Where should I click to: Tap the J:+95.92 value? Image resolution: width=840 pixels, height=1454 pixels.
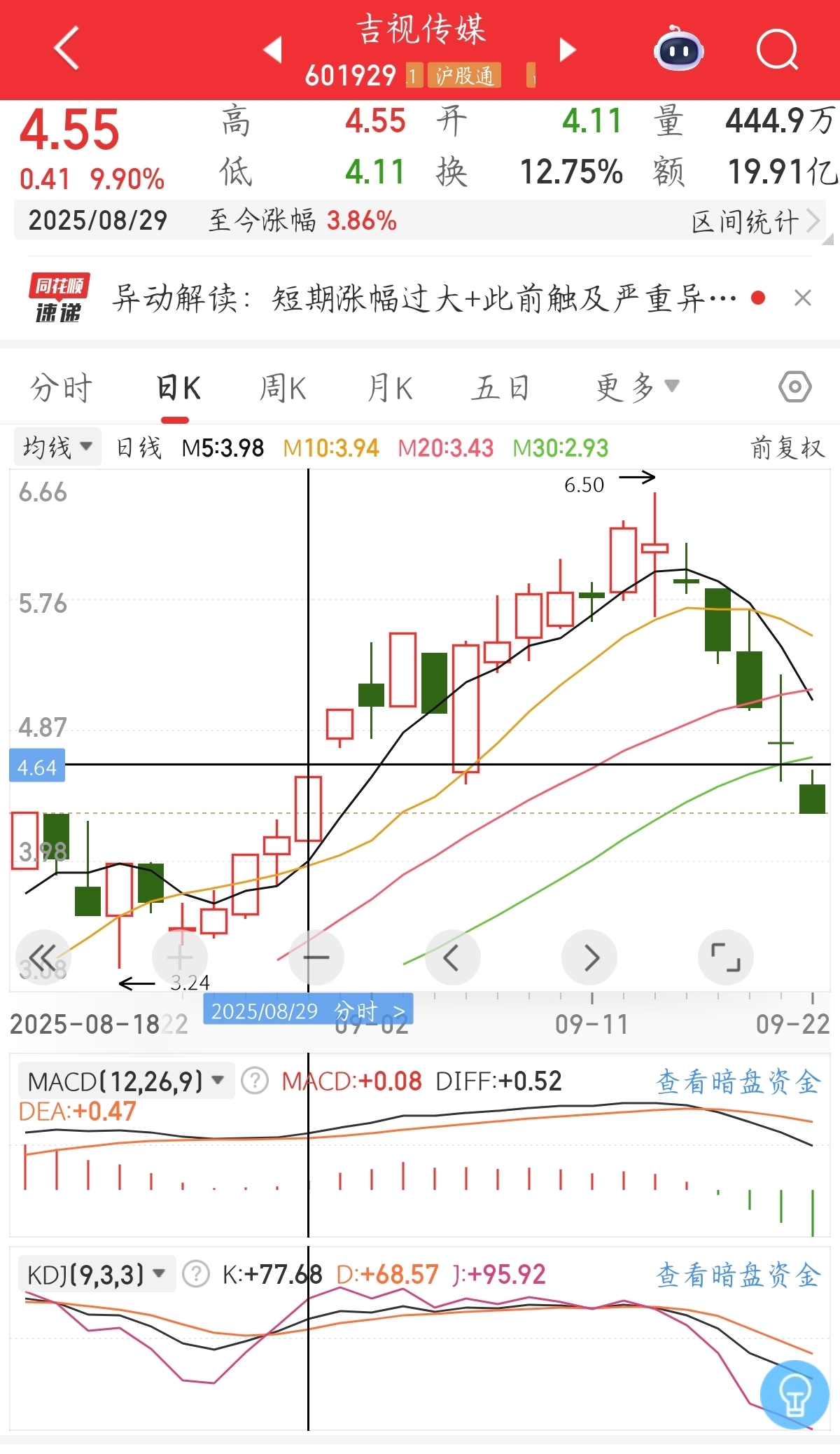pyautogui.click(x=499, y=1274)
